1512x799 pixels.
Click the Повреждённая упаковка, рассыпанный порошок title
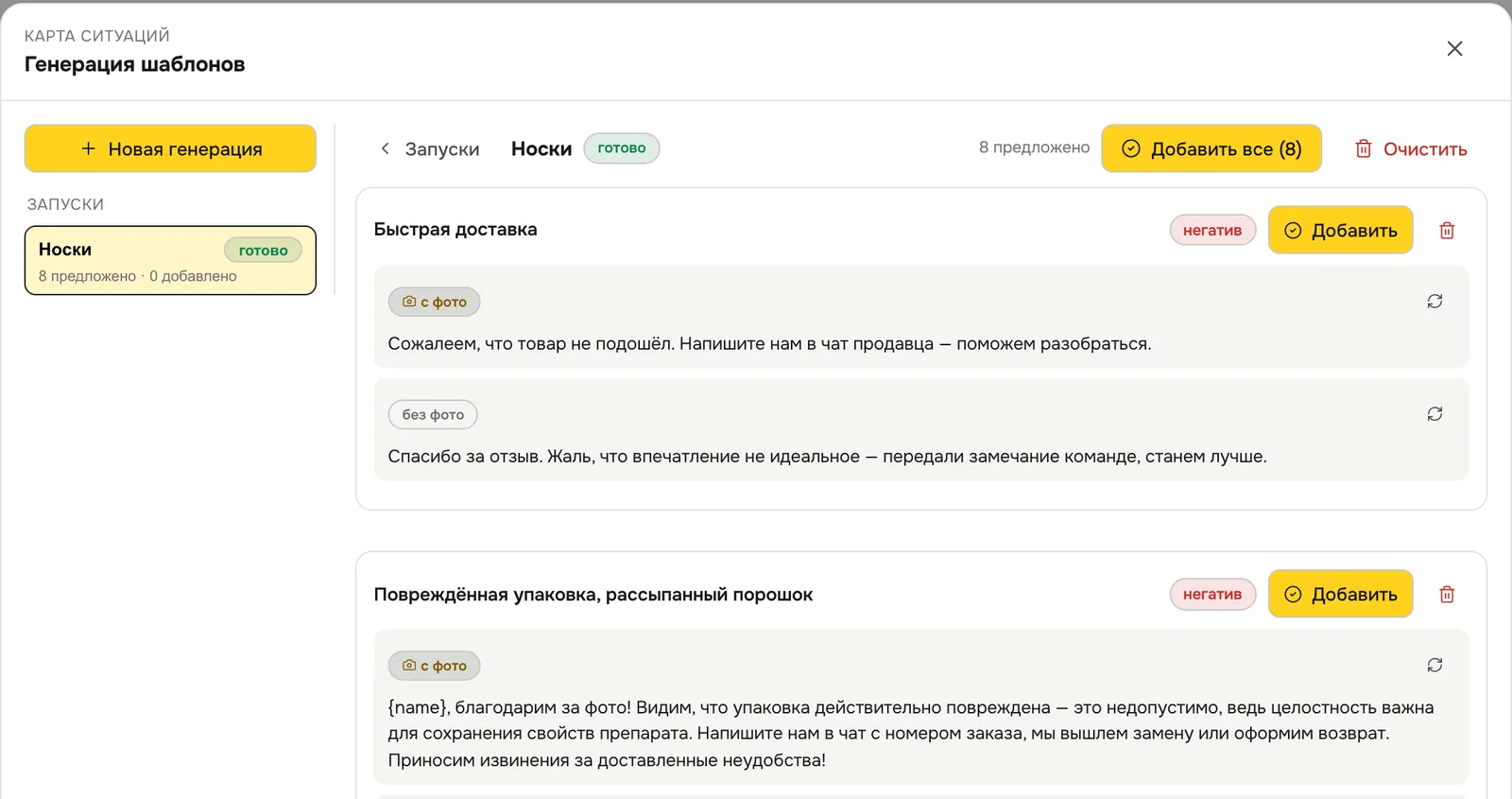tap(593, 595)
